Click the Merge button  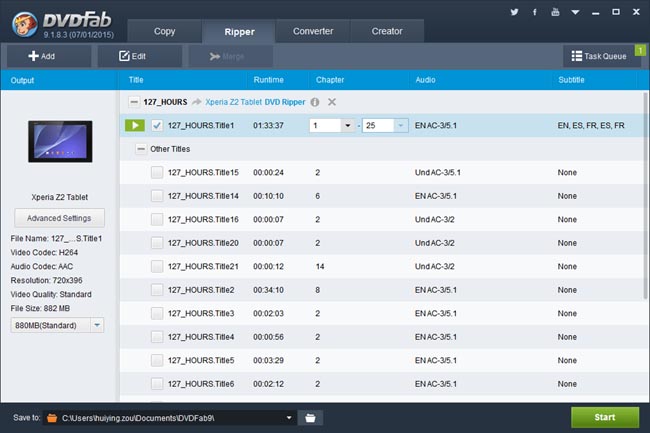pos(231,56)
